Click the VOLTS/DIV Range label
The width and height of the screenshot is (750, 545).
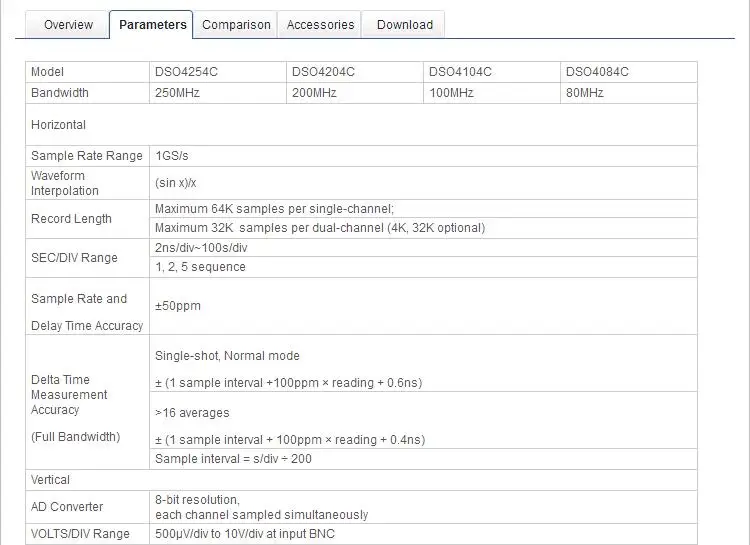(x=80, y=534)
